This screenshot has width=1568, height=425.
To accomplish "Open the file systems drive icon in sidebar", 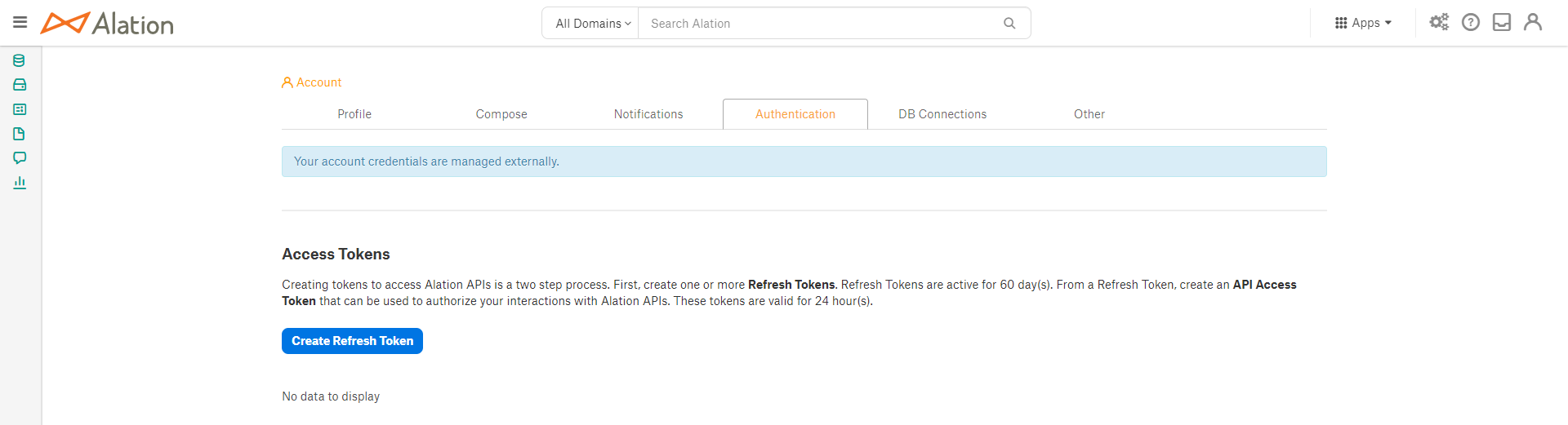I will pos(20,85).
